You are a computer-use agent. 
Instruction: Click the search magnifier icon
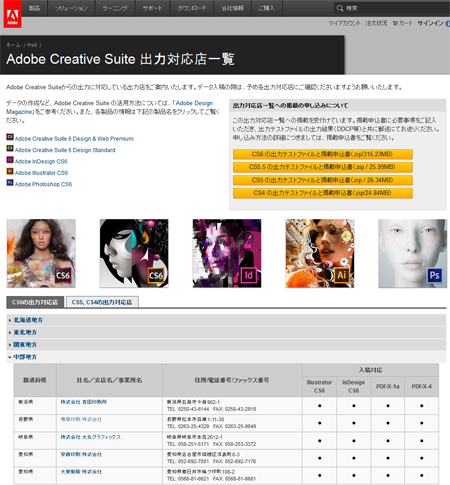click(340, 8)
